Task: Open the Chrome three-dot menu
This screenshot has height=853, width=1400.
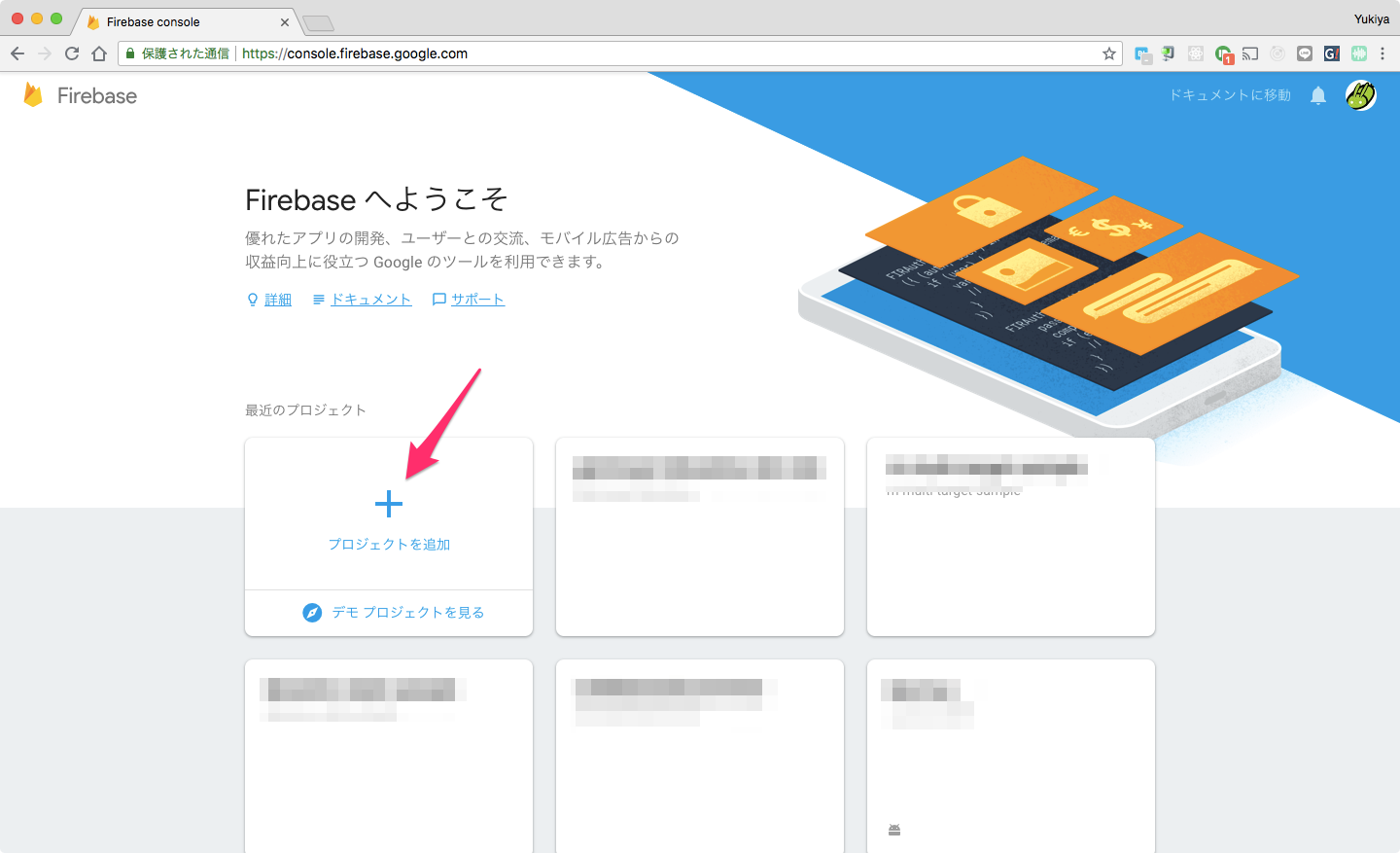Action: click(1382, 53)
